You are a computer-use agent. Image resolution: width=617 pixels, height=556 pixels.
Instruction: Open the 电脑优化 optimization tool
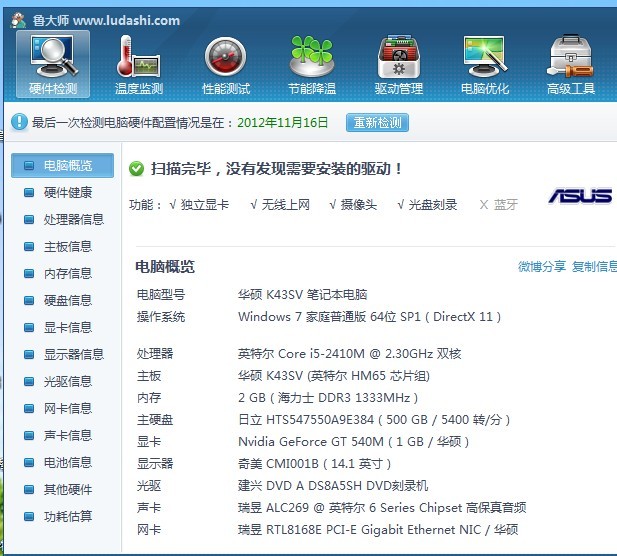point(485,64)
